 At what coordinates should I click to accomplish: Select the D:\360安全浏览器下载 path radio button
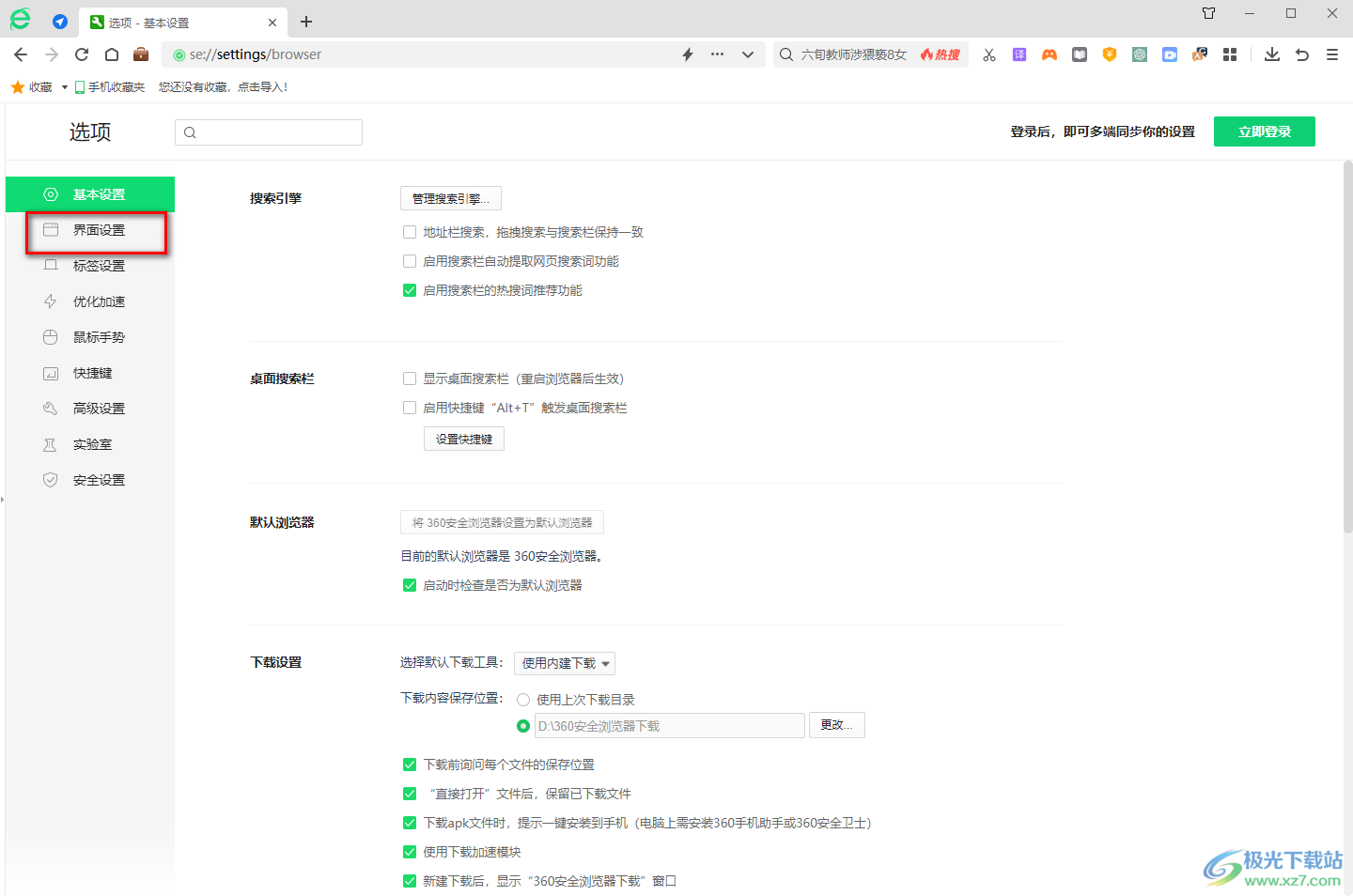pyautogui.click(x=523, y=726)
